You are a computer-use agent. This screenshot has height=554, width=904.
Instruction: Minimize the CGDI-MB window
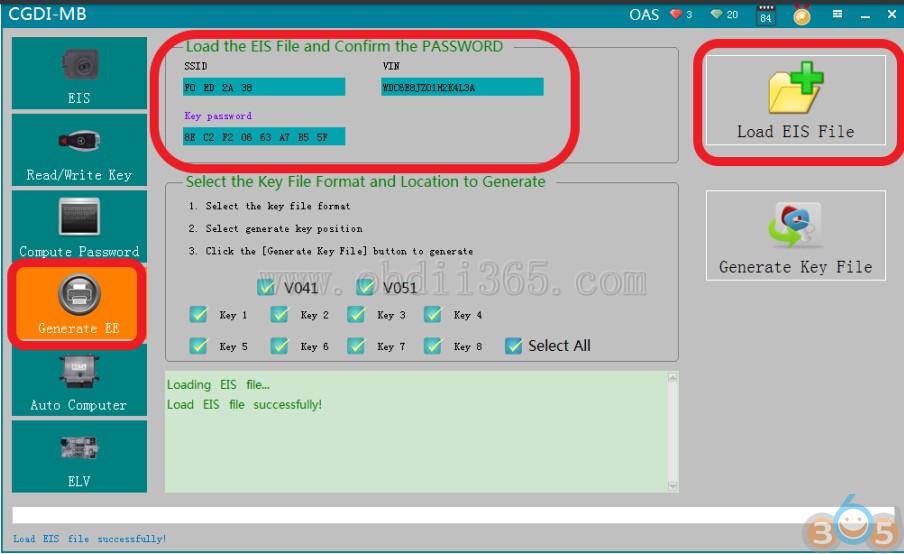point(865,15)
